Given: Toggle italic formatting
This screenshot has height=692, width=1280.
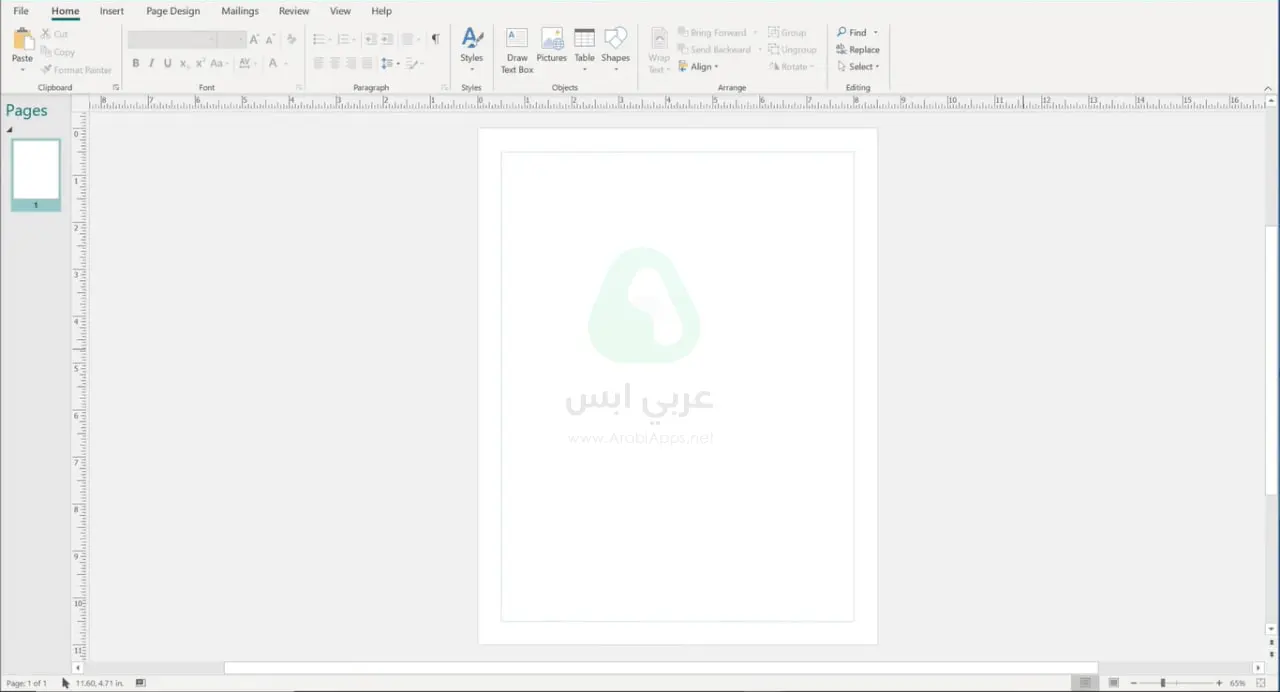Looking at the screenshot, I should click(151, 63).
